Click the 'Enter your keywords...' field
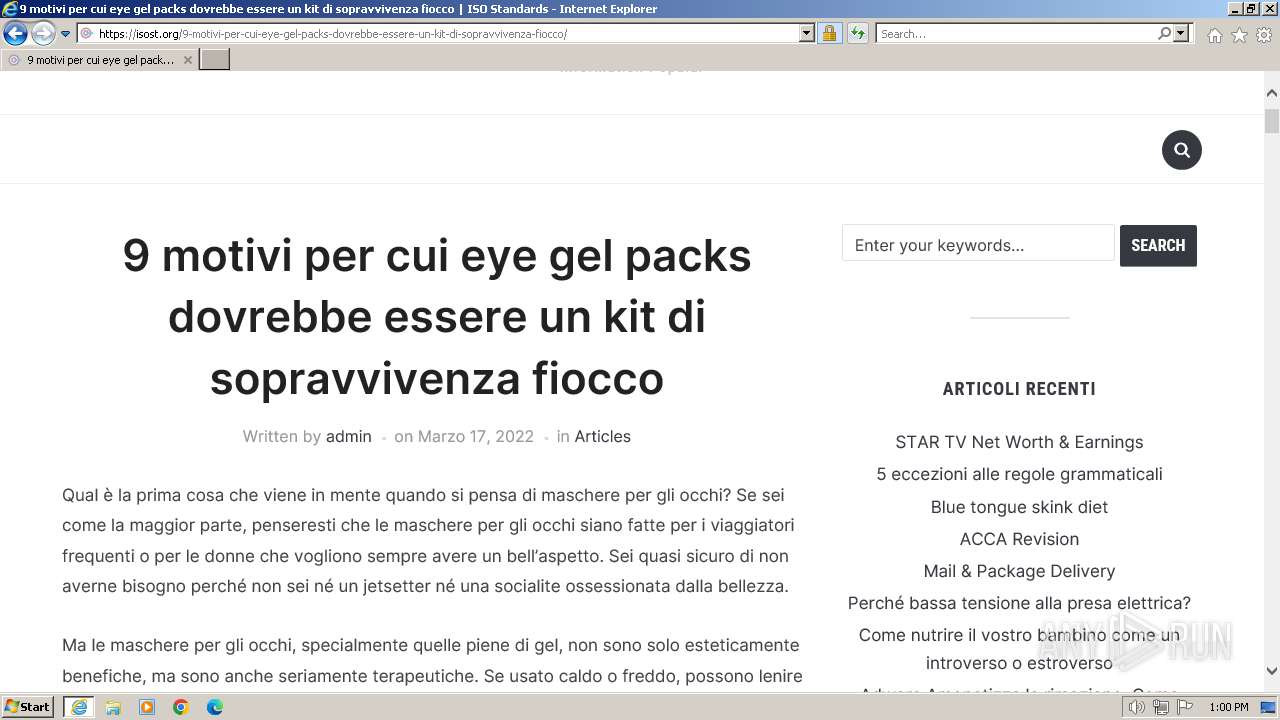Image resolution: width=1280 pixels, height=720 pixels. coord(978,245)
